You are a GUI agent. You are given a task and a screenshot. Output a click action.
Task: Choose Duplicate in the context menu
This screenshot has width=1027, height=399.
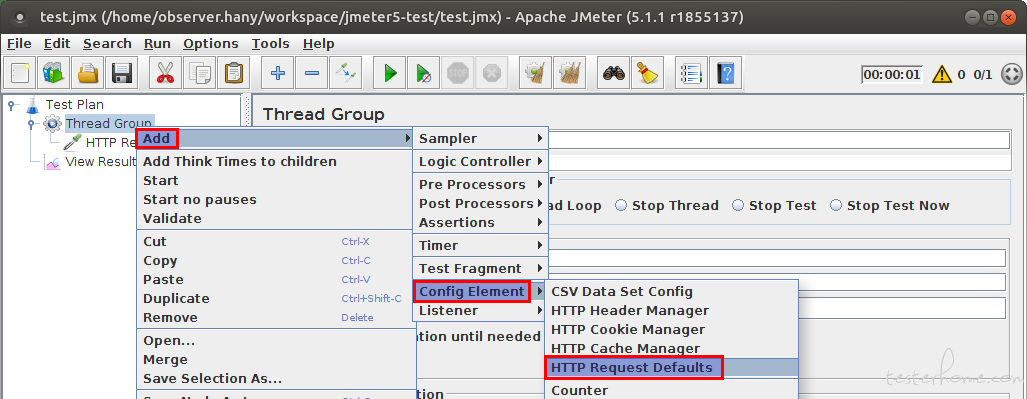(x=274, y=299)
